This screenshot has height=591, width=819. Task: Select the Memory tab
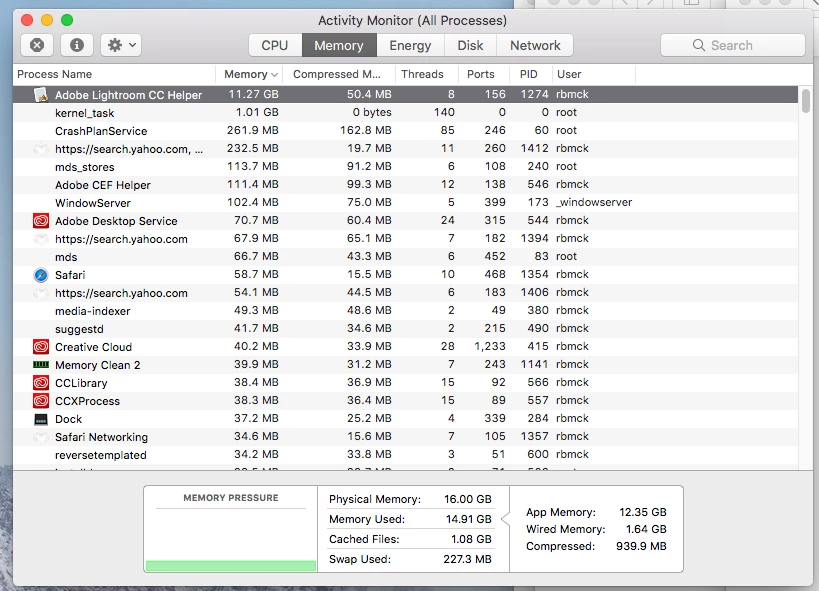[x=339, y=45]
